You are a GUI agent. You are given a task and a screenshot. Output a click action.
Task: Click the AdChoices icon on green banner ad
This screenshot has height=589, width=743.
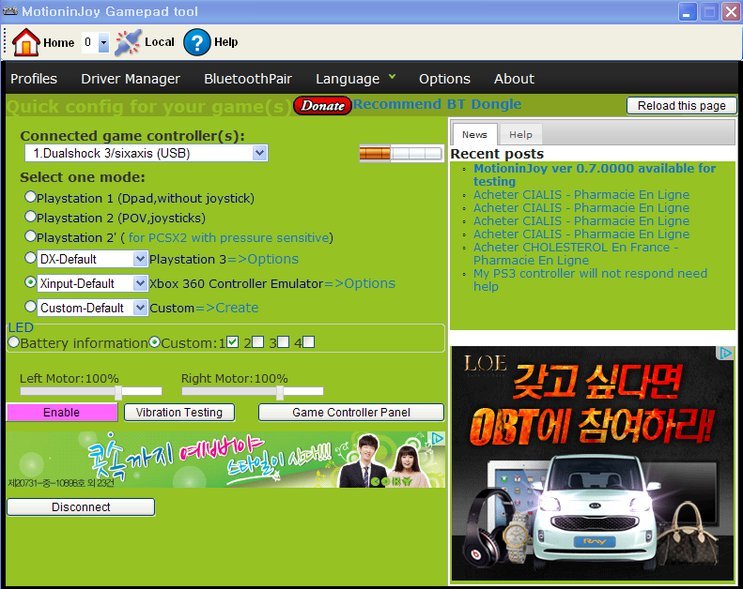tap(438, 438)
